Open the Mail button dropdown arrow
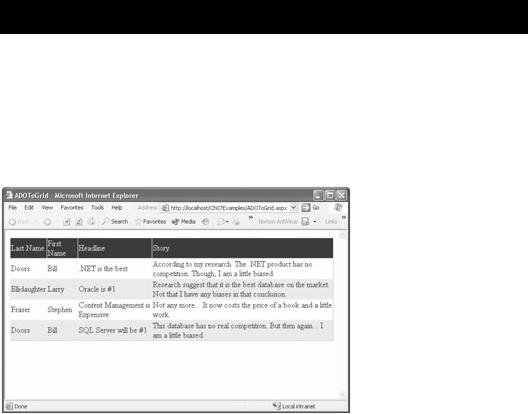Image resolution: width=528 pixels, height=414 pixels. pyautogui.click(x=227, y=222)
